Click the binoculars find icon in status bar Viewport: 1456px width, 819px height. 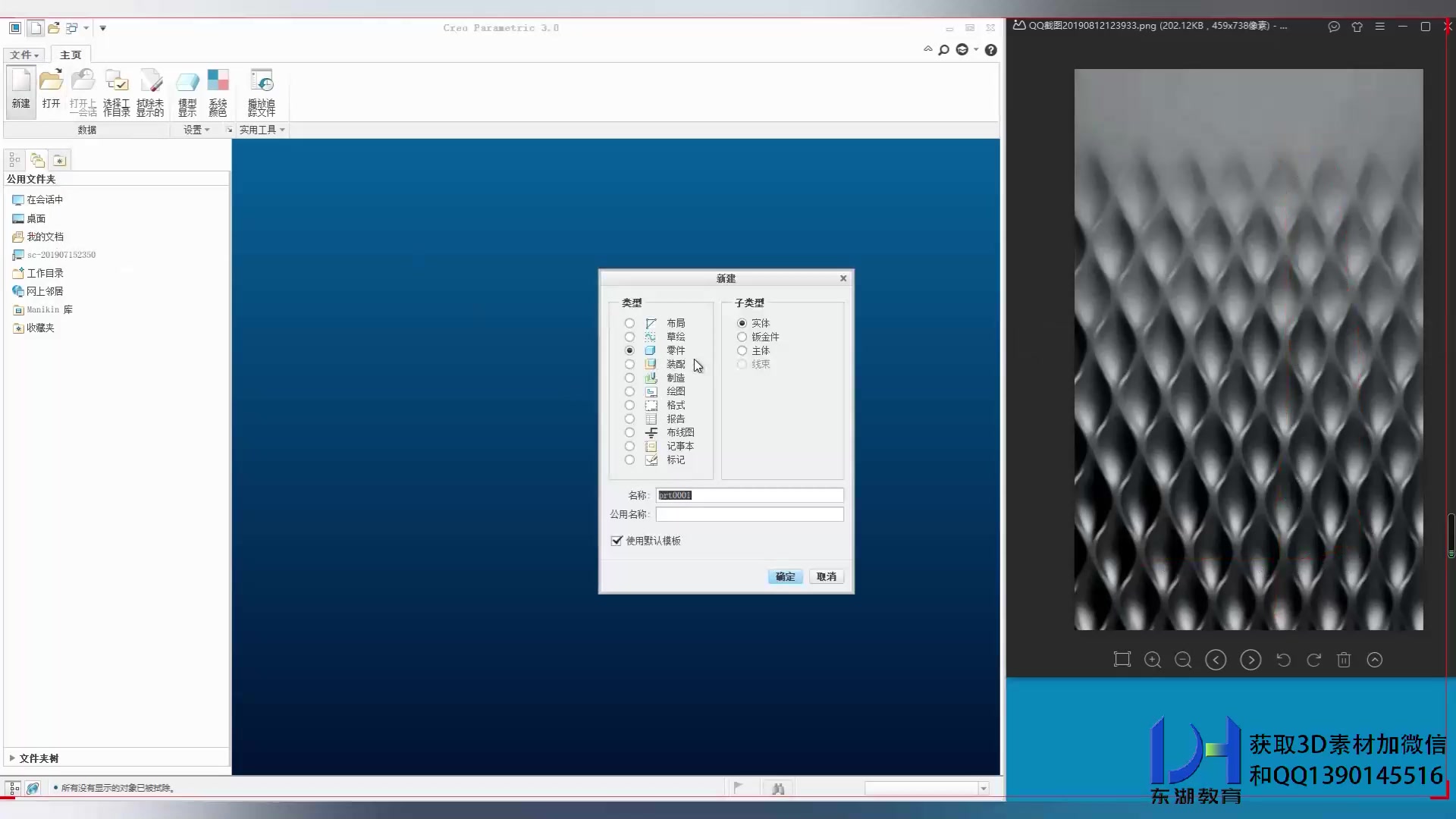778,789
